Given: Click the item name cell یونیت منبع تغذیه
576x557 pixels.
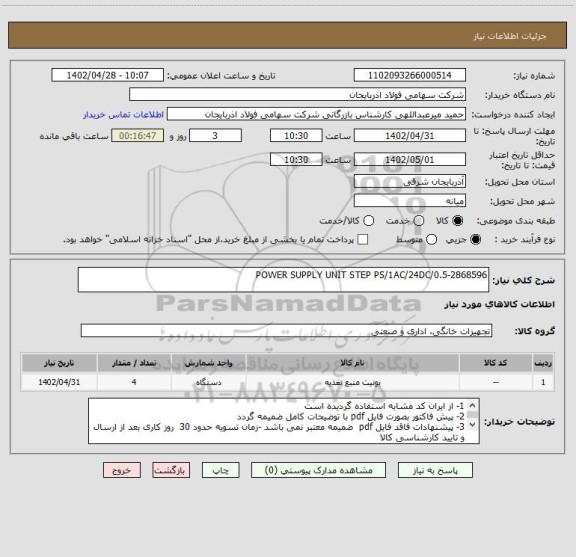Looking at the screenshot, I should tap(352, 382).
